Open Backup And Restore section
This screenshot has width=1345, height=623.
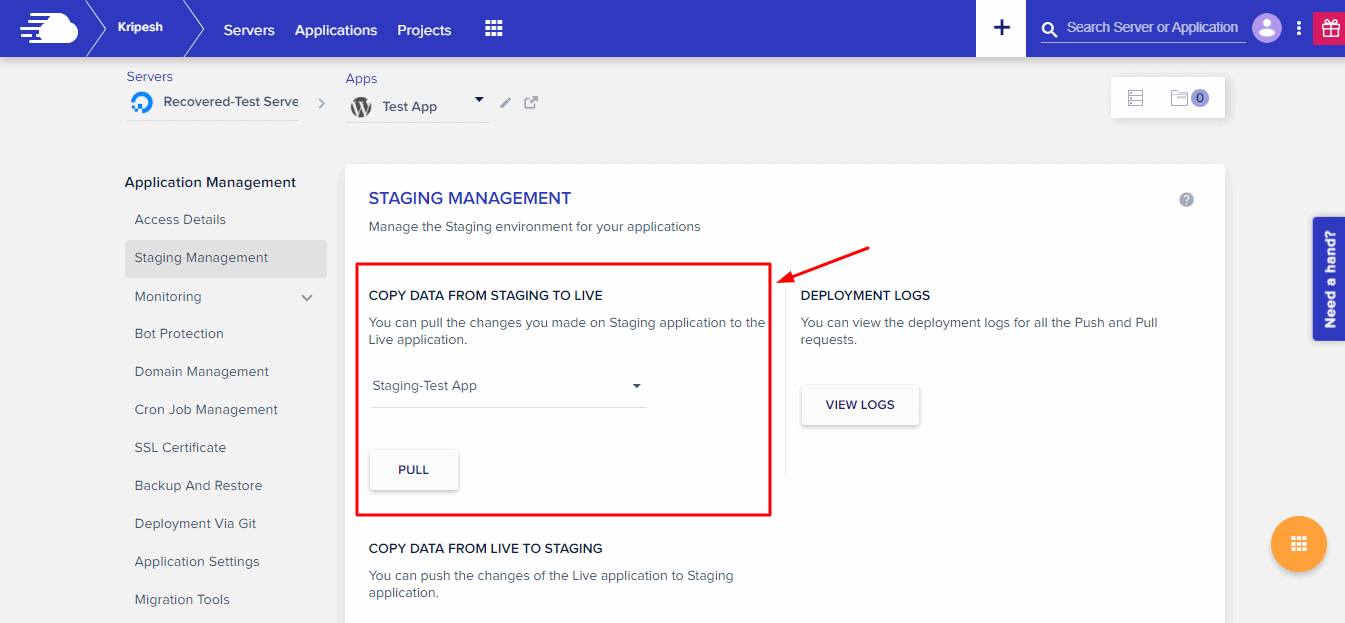click(x=198, y=486)
